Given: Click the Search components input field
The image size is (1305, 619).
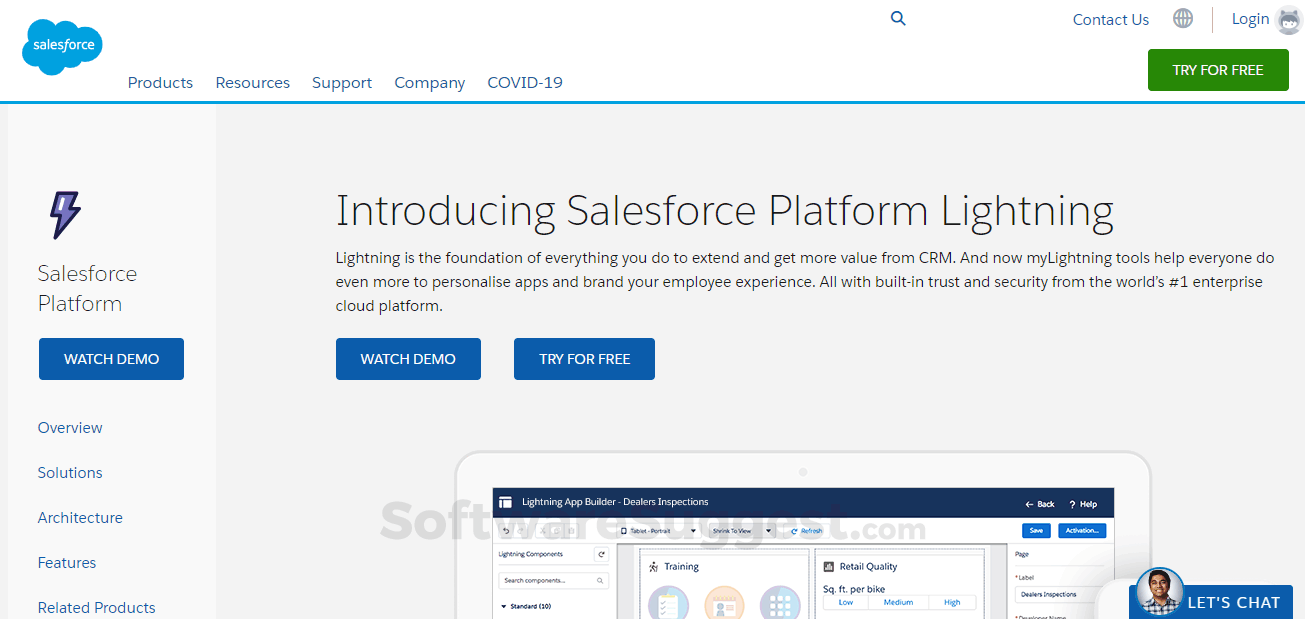Looking at the screenshot, I should (552, 579).
